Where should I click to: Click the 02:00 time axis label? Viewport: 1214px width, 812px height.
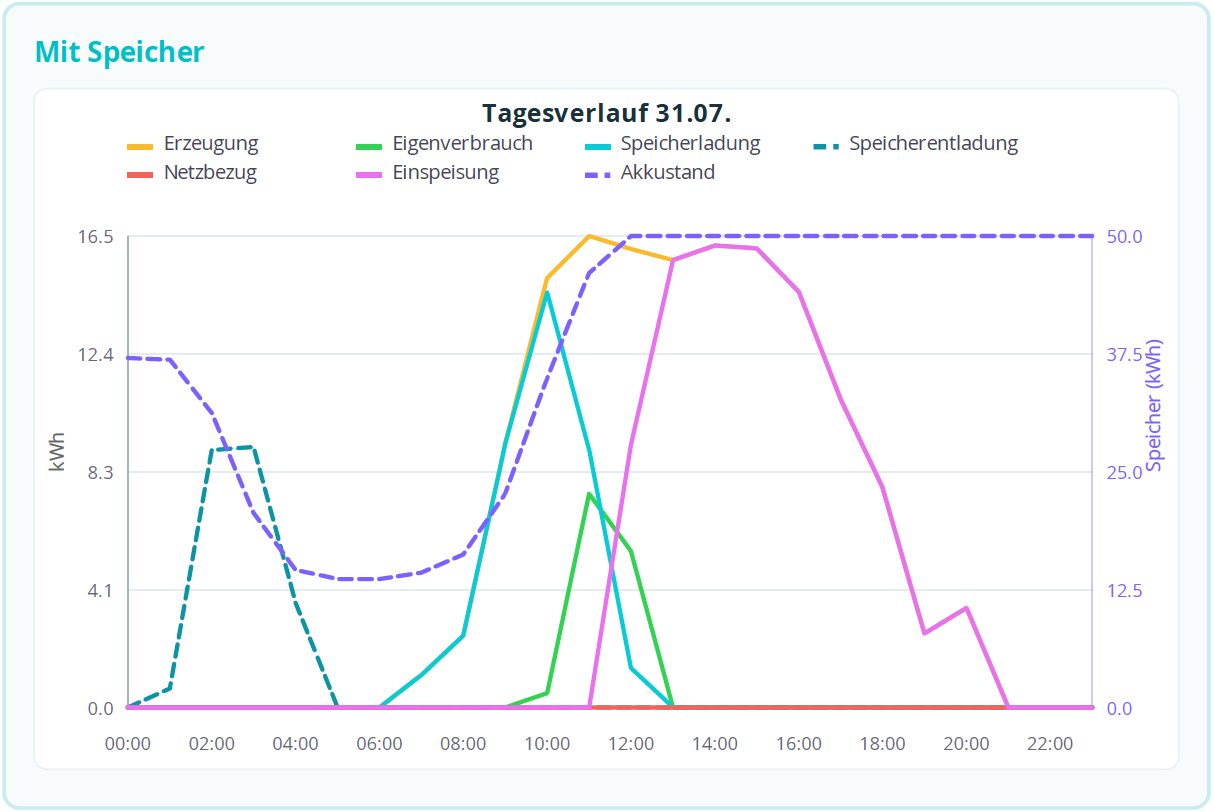(212, 744)
